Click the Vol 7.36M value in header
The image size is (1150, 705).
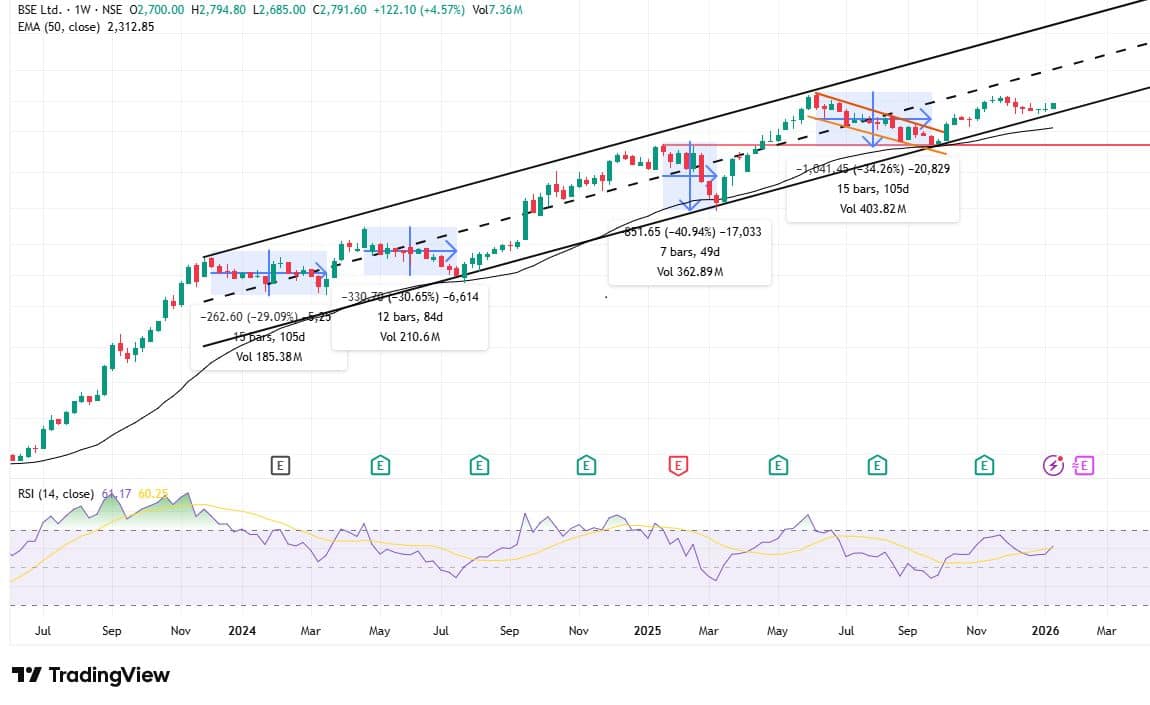497,10
